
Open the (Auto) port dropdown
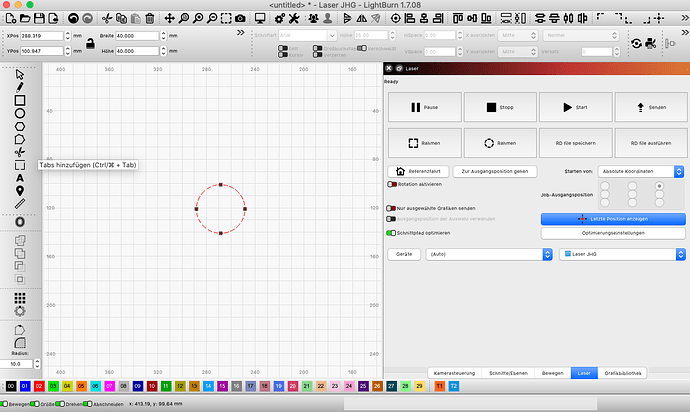(x=489, y=254)
